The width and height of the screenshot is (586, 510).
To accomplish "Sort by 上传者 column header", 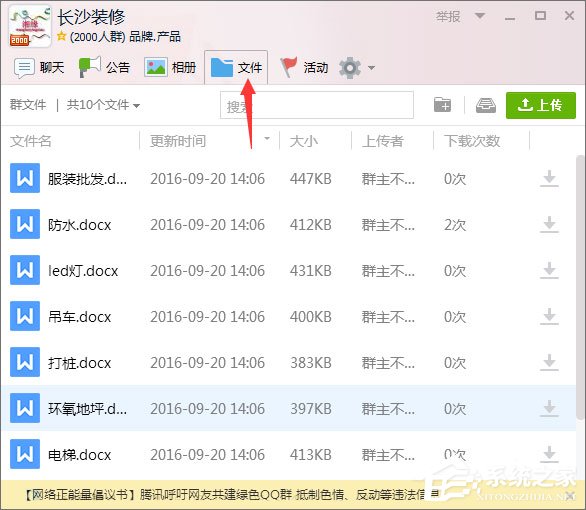I will (x=383, y=141).
